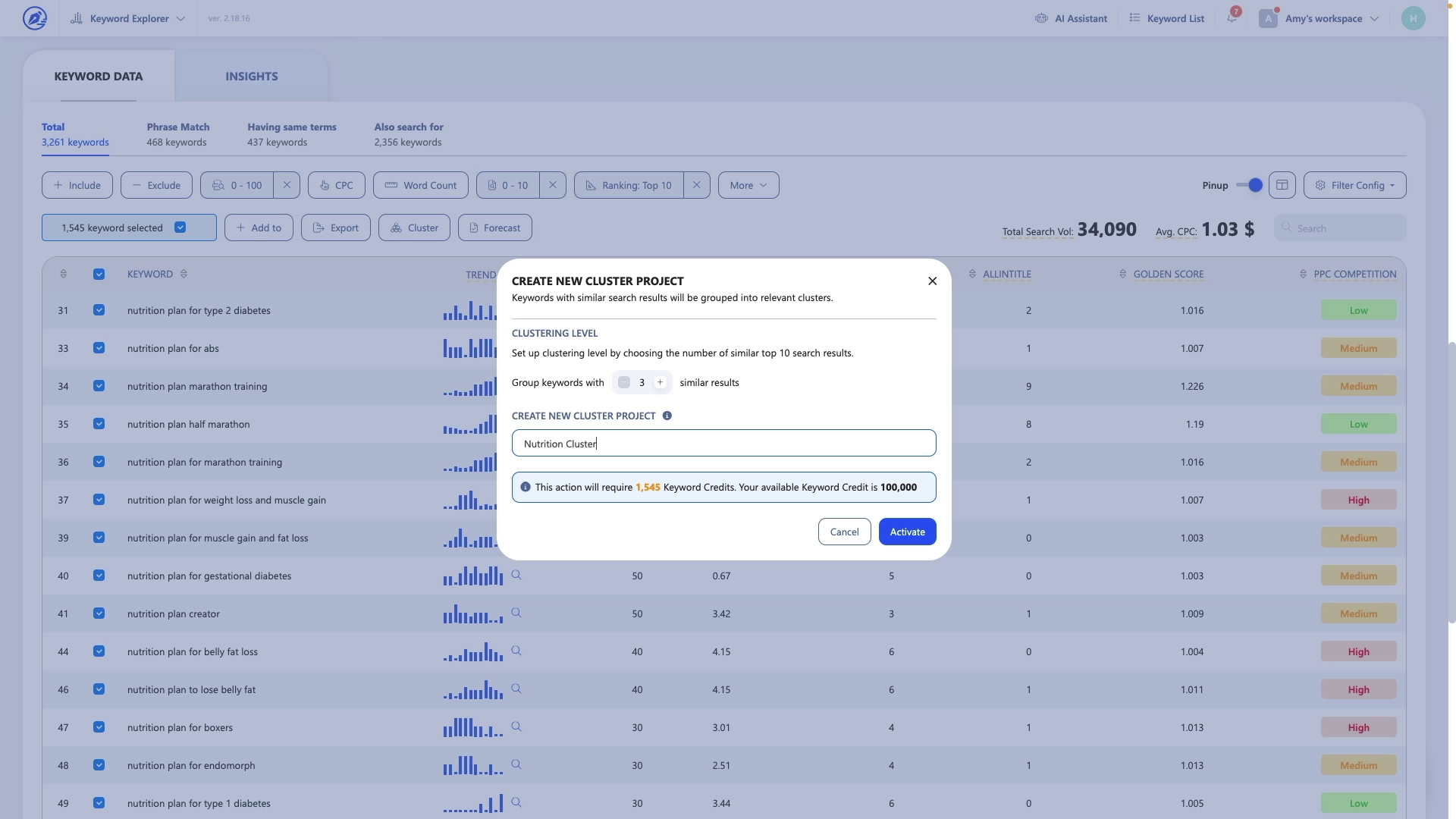Click the minus stepper for similar results

coord(623,382)
